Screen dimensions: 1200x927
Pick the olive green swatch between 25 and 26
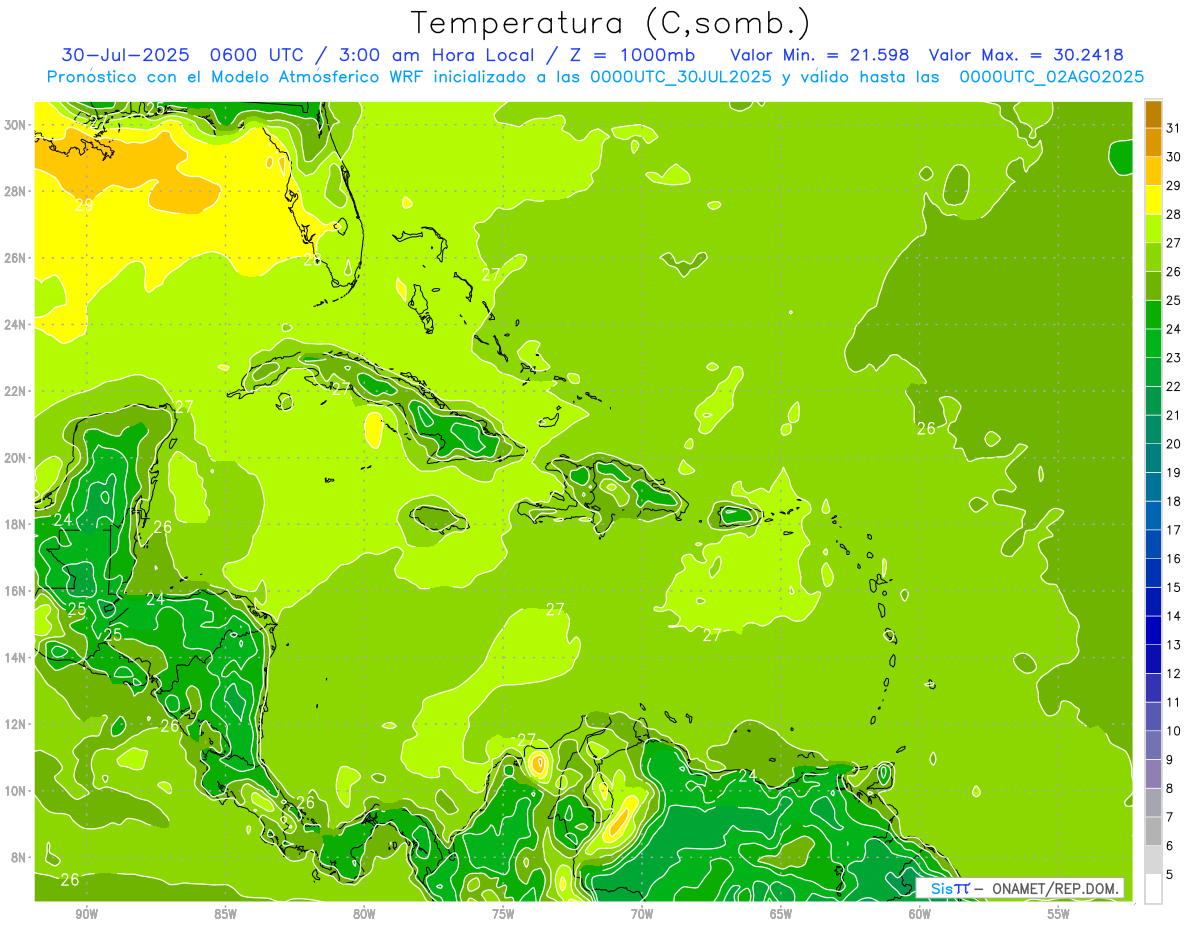[1154, 286]
